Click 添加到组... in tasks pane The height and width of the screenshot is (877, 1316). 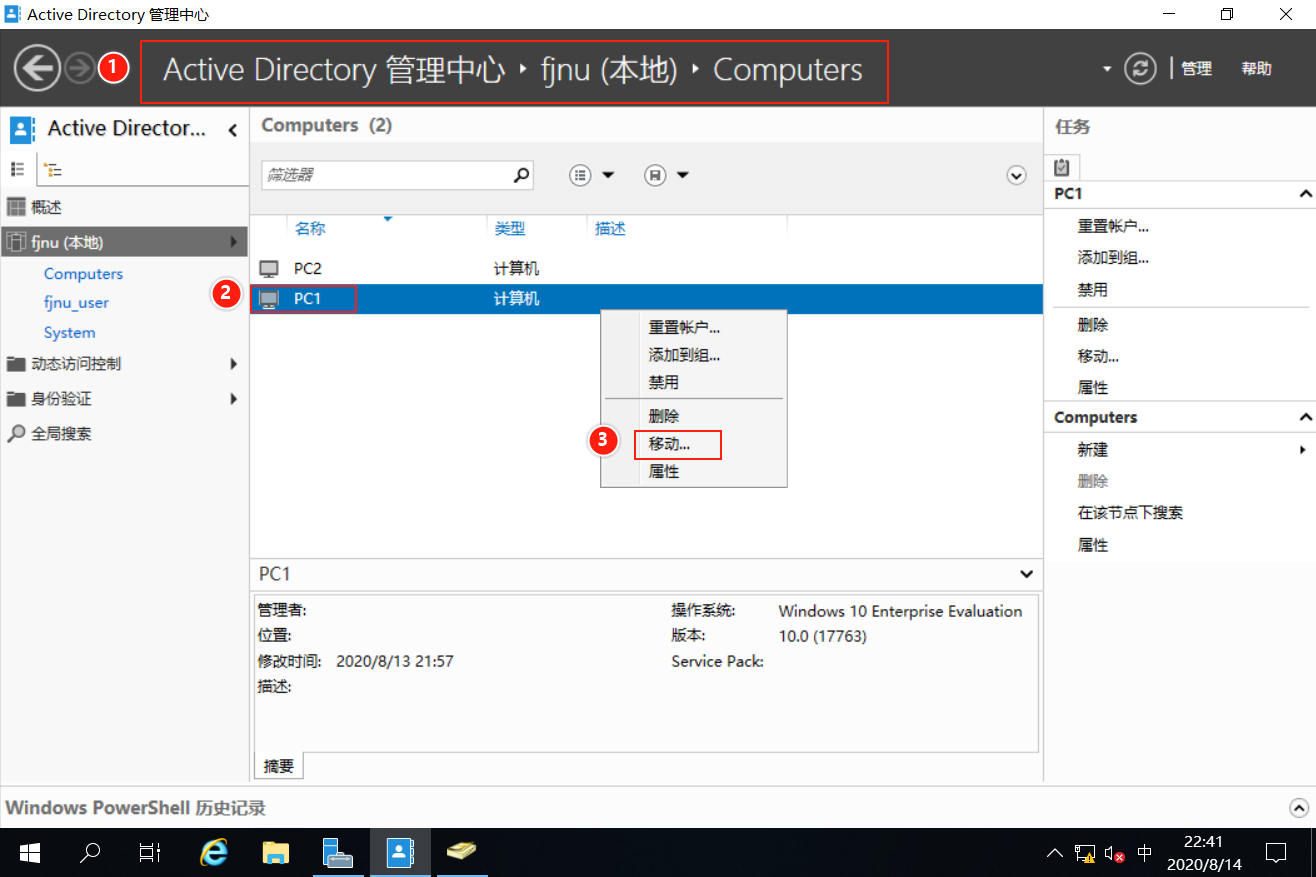coord(1113,258)
